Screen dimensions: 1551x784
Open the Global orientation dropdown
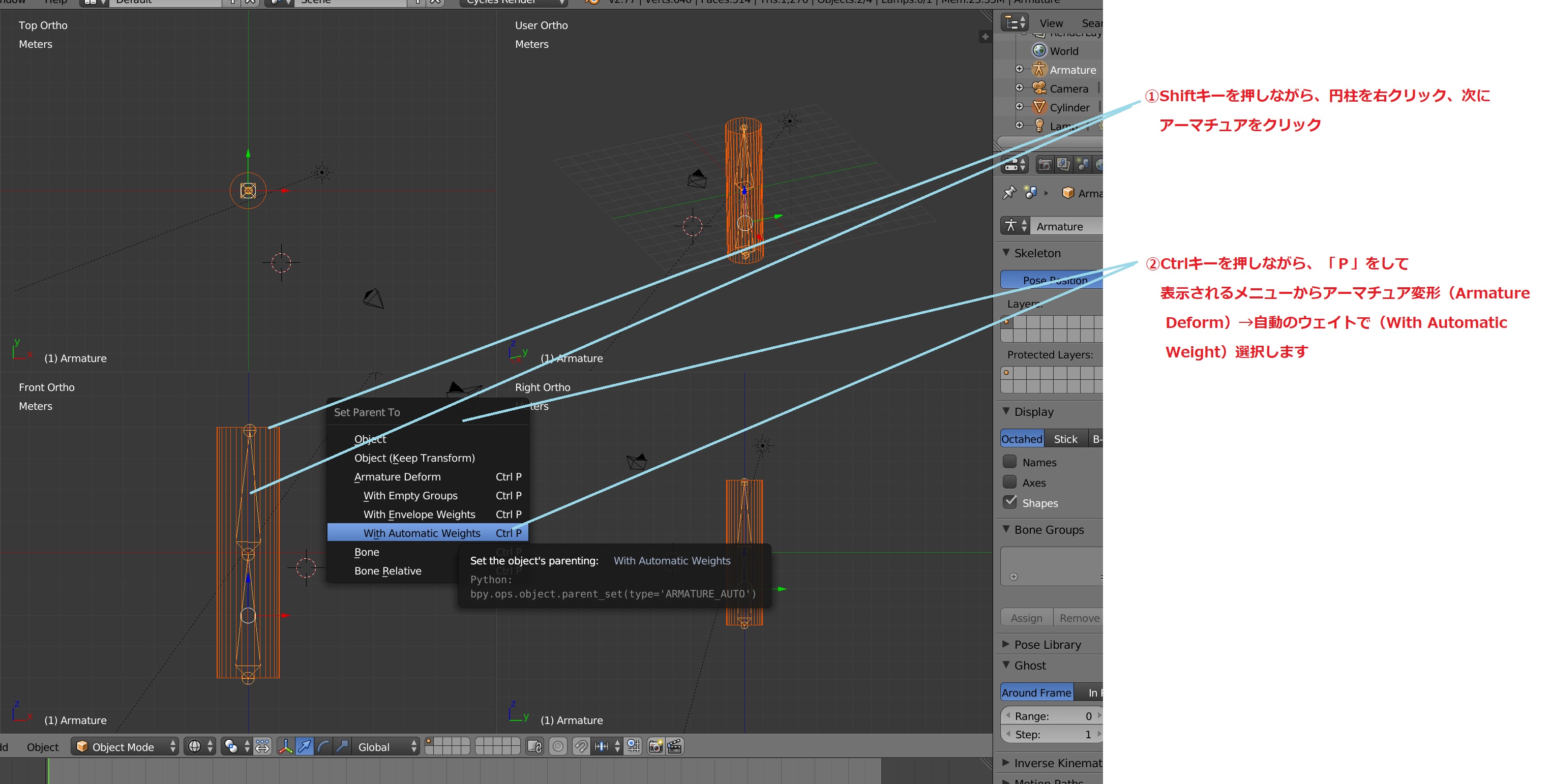pos(385,747)
